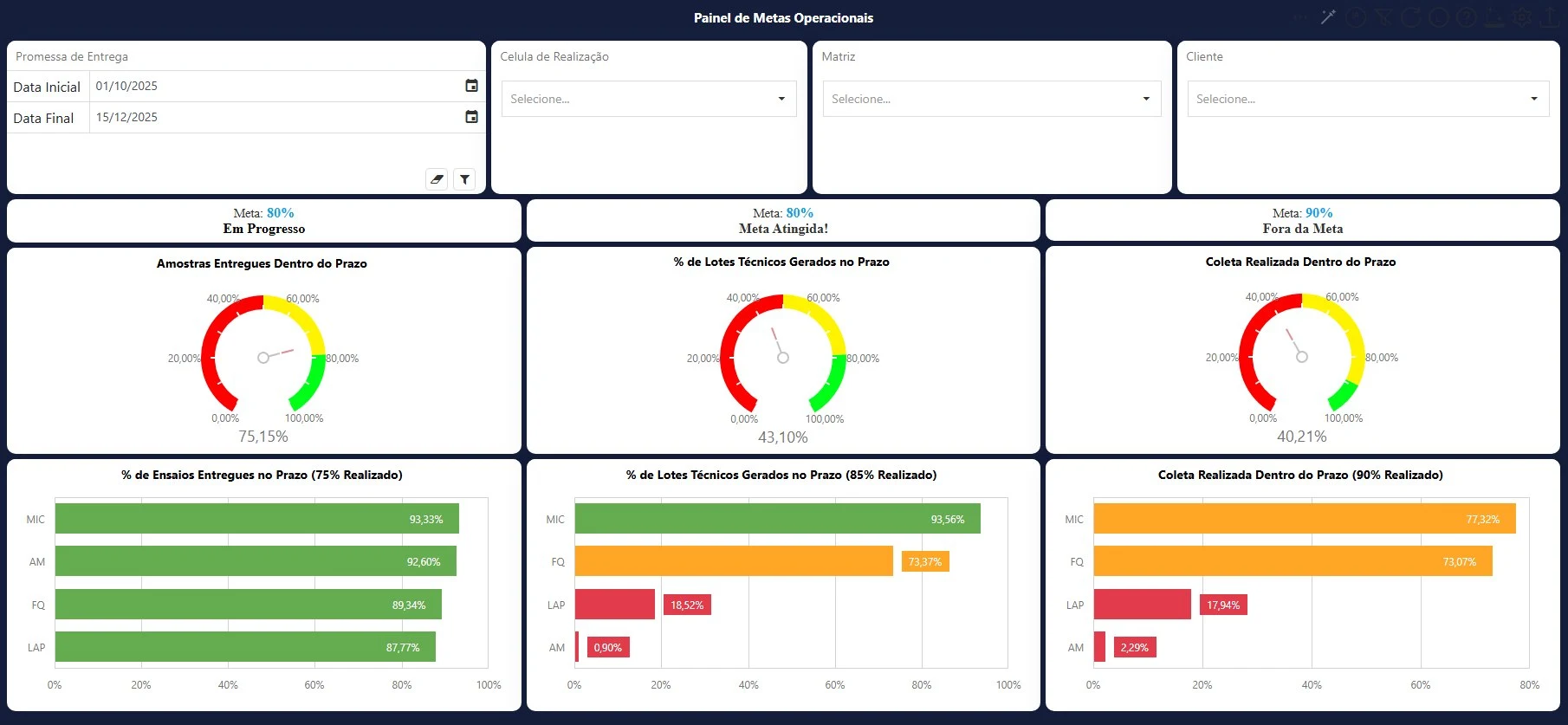
Task: Click the 0,90% AM label
Action: pos(608,647)
